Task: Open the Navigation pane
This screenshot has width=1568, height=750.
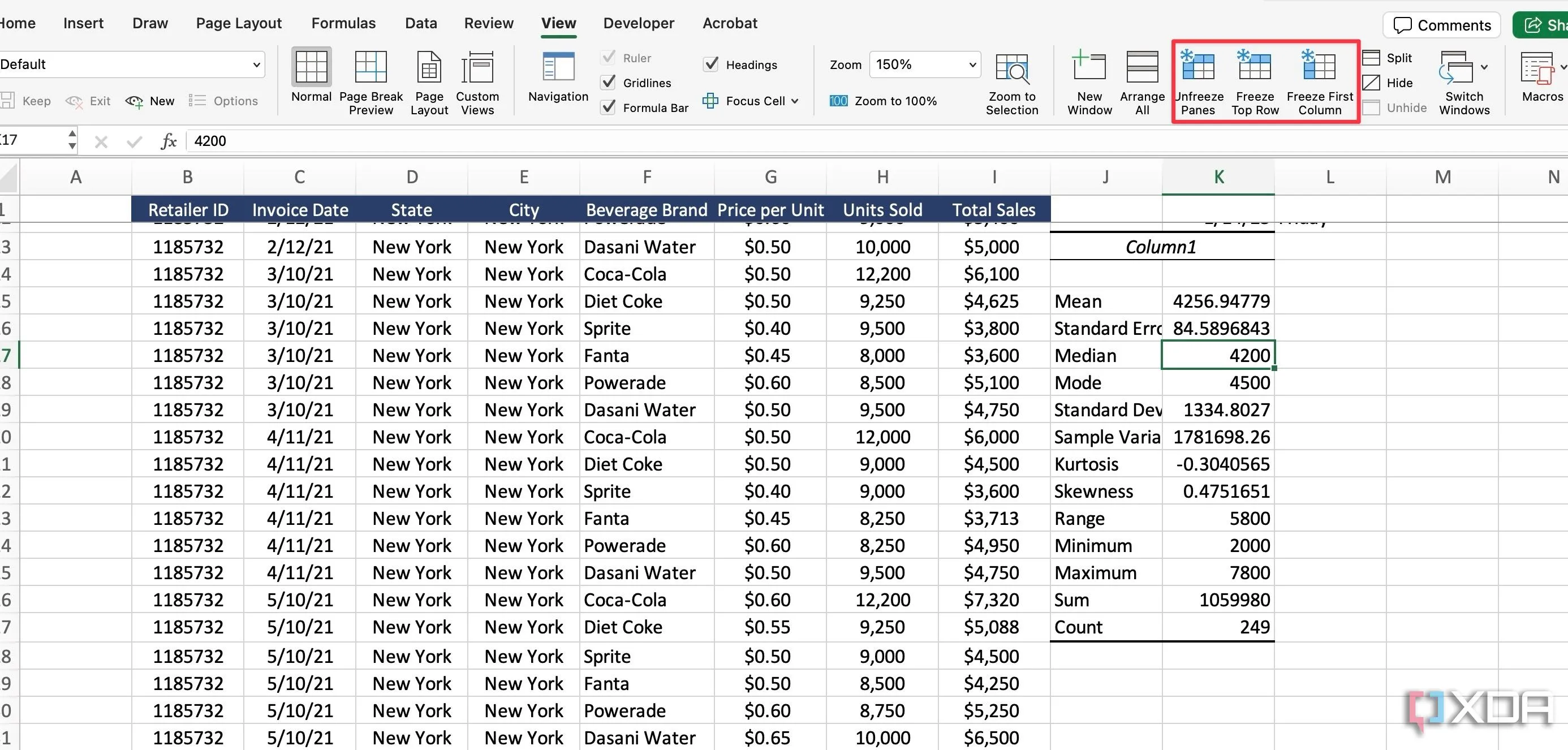Action: [558, 67]
